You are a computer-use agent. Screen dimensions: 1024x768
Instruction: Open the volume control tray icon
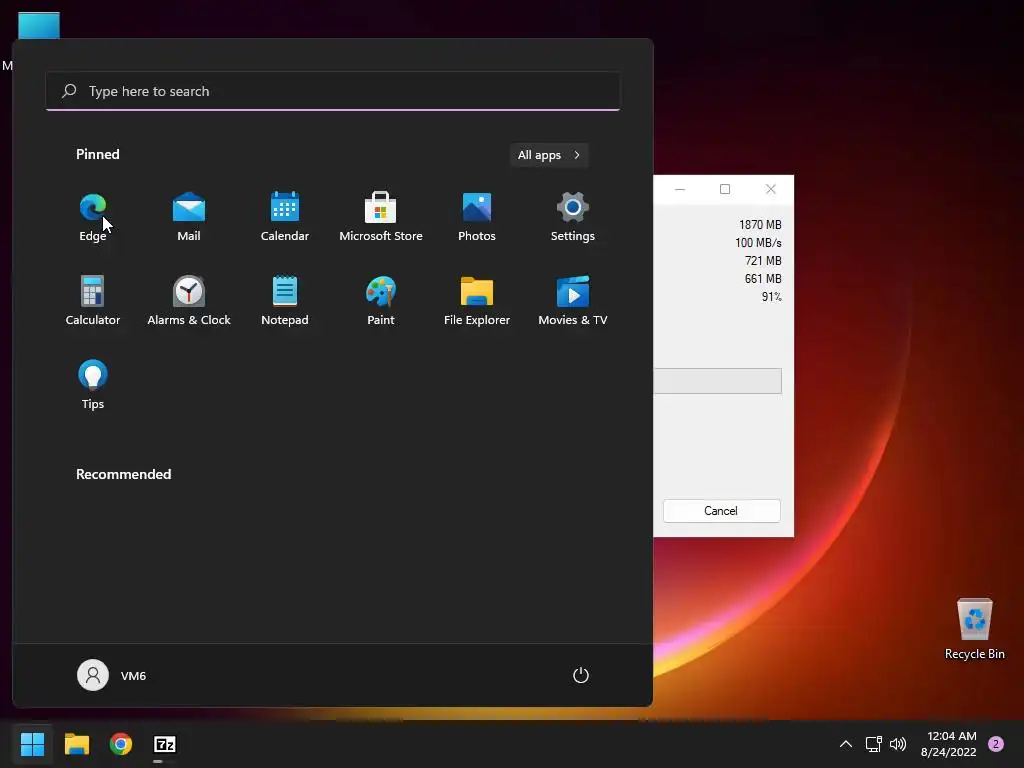[898, 744]
